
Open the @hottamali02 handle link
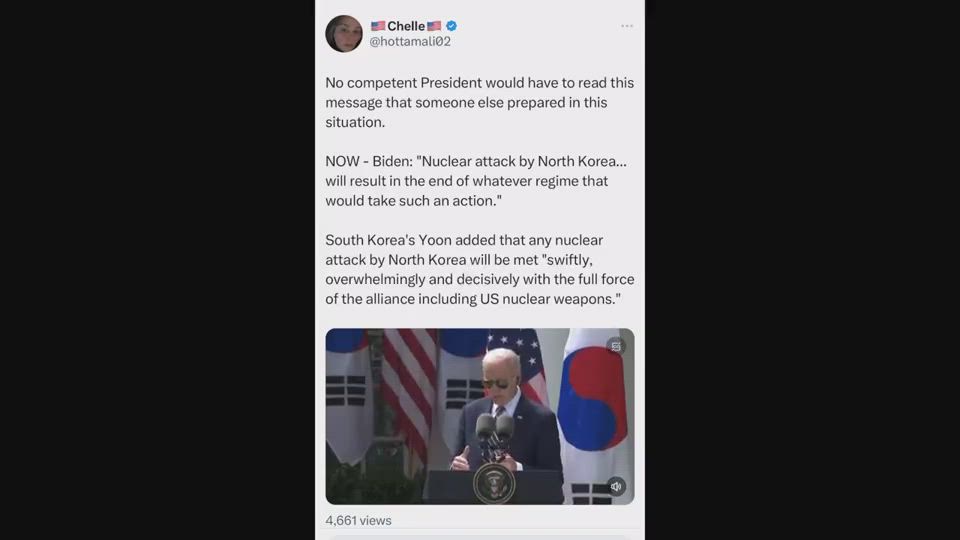click(410, 42)
